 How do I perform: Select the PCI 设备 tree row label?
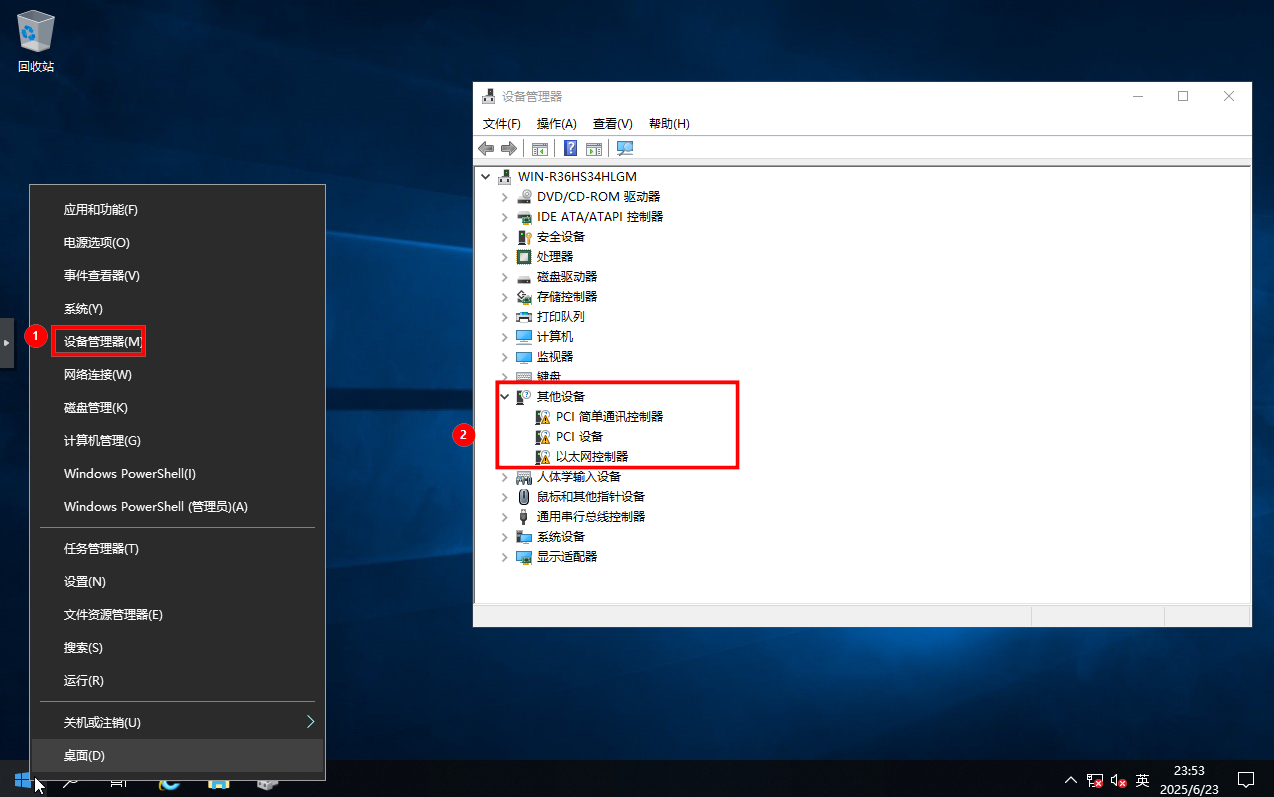pyautogui.click(x=580, y=437)
